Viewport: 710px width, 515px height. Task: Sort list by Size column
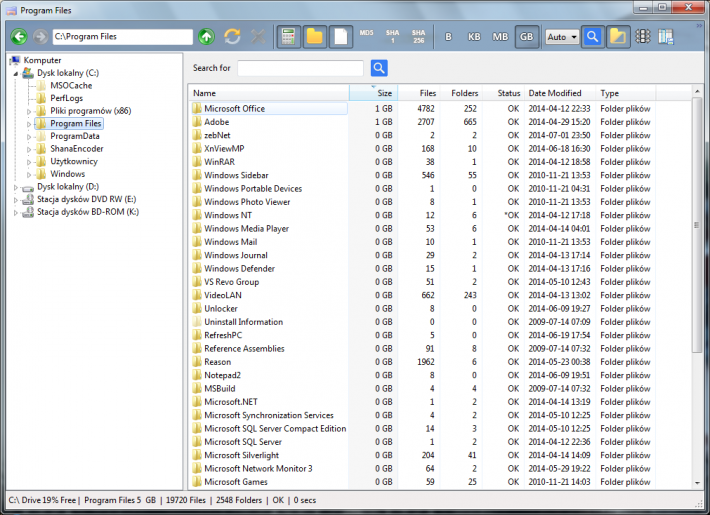tap(374, 93)
